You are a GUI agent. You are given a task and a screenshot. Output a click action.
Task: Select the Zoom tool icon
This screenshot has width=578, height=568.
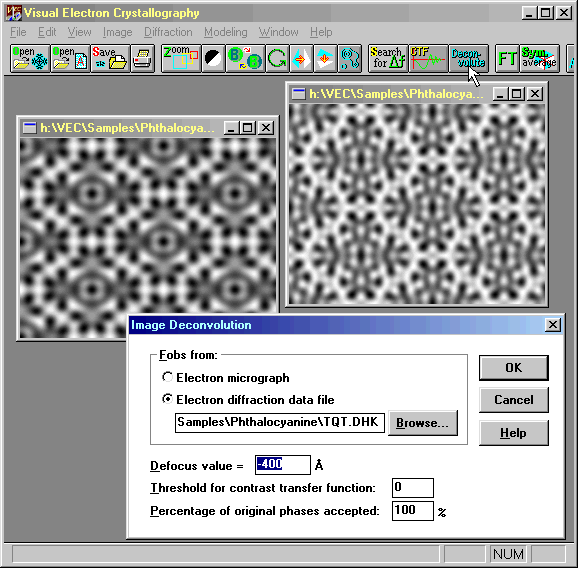(181, 59)
